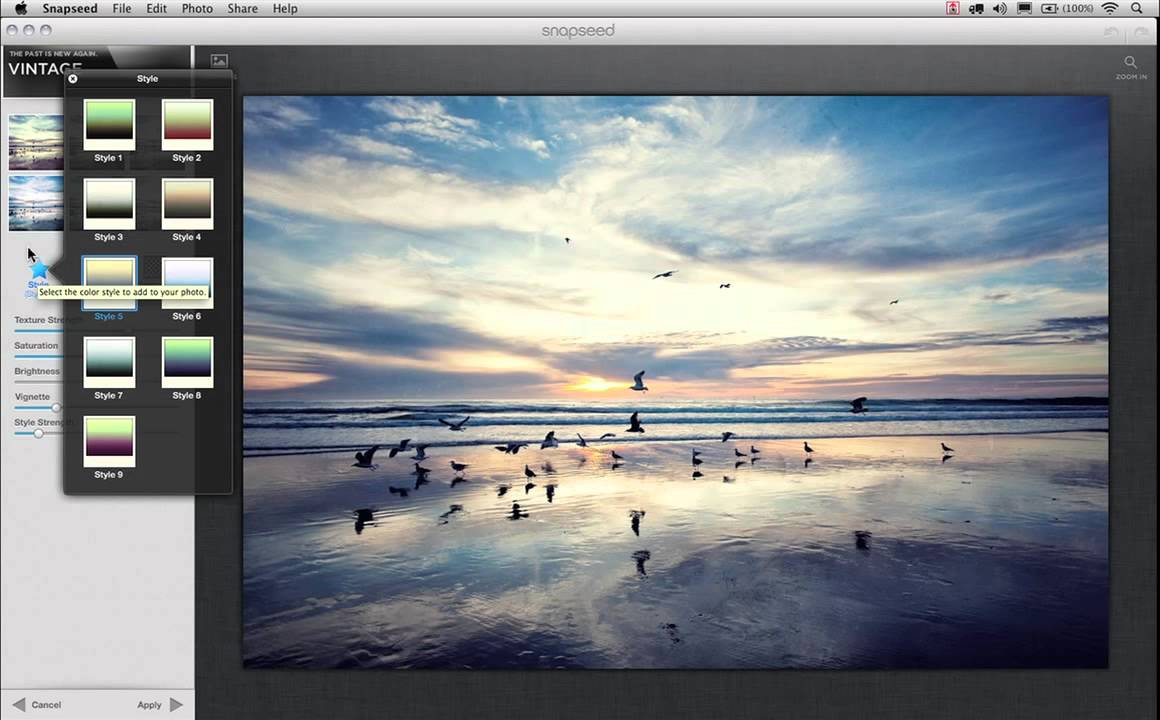Click the beach photo preview

pos(675,382)
